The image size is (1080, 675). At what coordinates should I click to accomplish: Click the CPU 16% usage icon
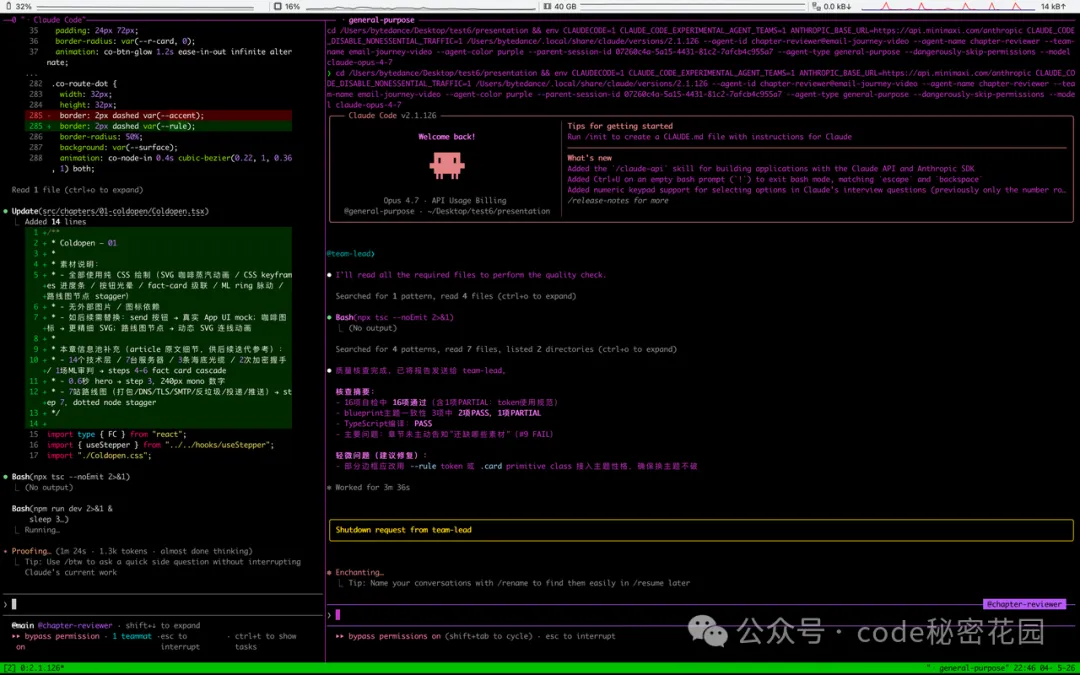[278, 6]
